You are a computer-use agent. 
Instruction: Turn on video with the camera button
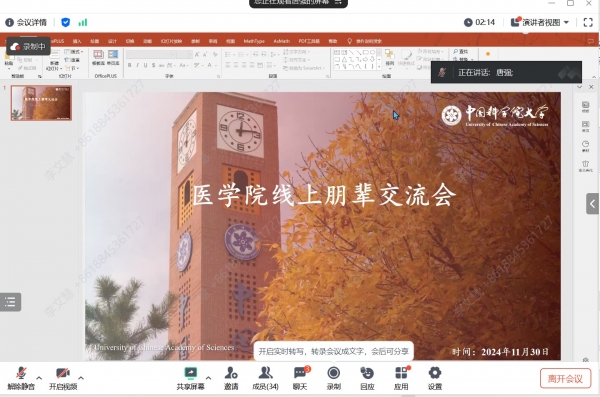coord(63,378)
